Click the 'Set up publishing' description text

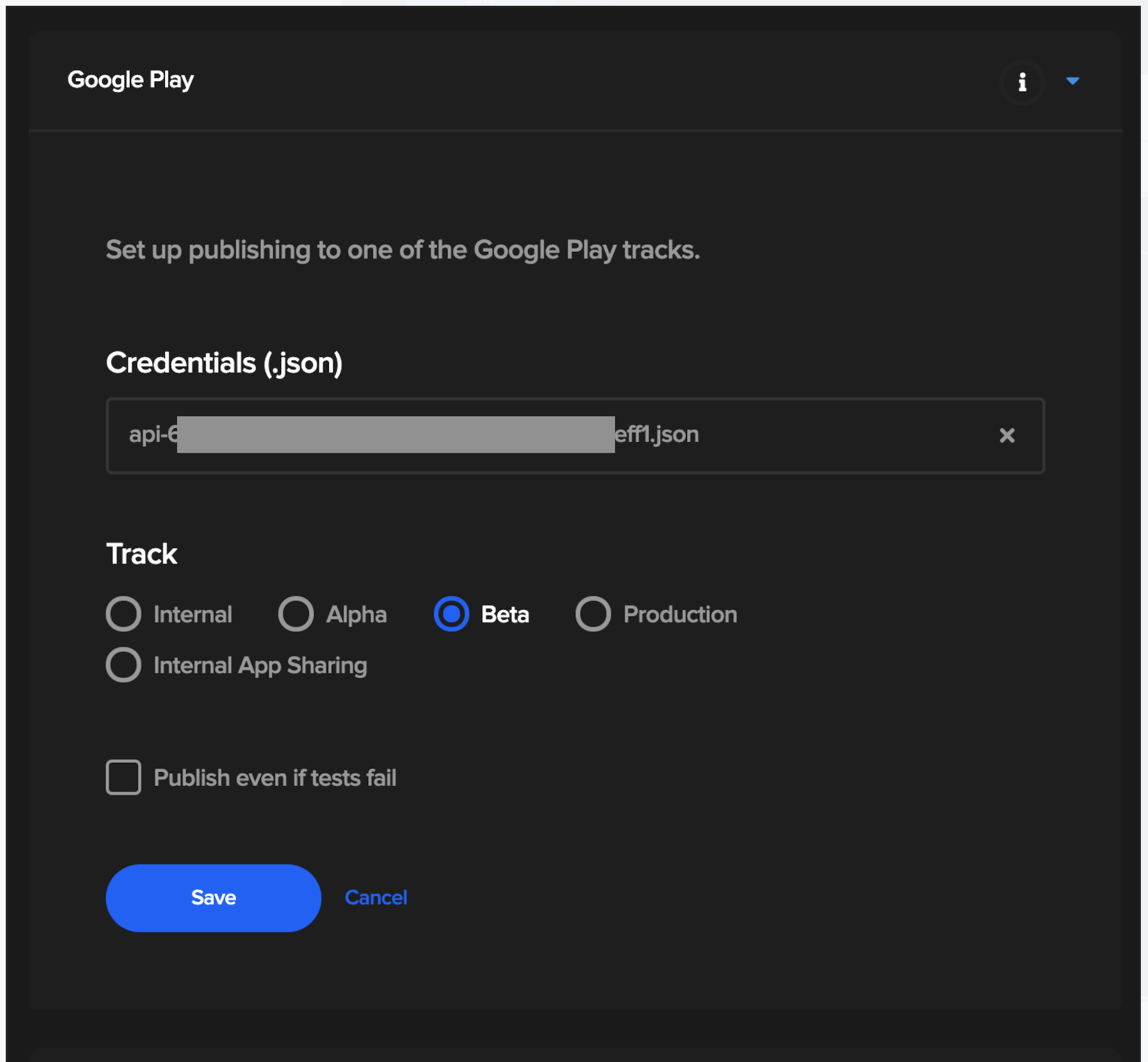click(x=403, y=250)
